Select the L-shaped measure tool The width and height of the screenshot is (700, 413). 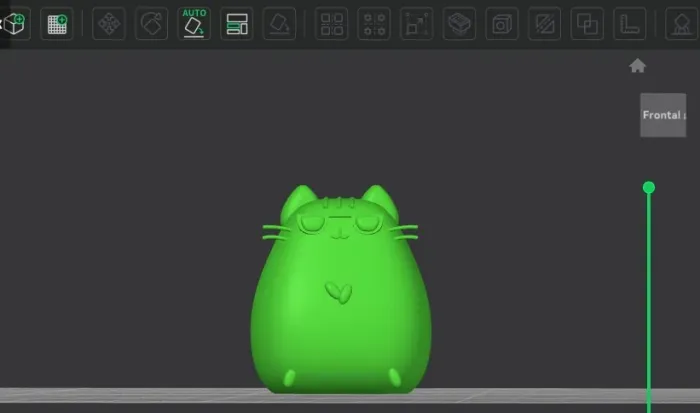coord(629,24)
